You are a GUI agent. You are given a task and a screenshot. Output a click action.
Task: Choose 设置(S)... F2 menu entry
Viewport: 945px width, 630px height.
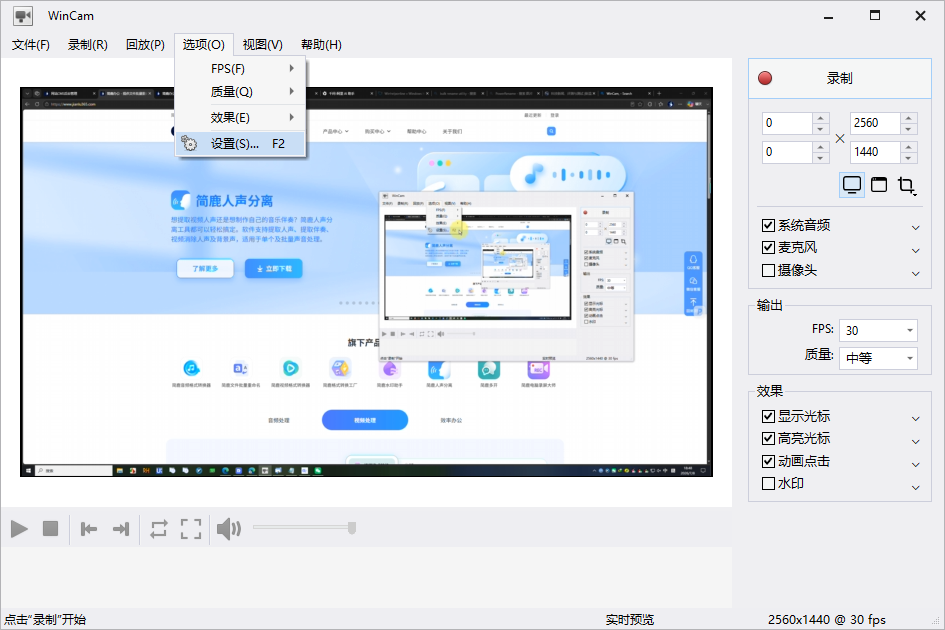pyautogui.click(x=240, y=143)
